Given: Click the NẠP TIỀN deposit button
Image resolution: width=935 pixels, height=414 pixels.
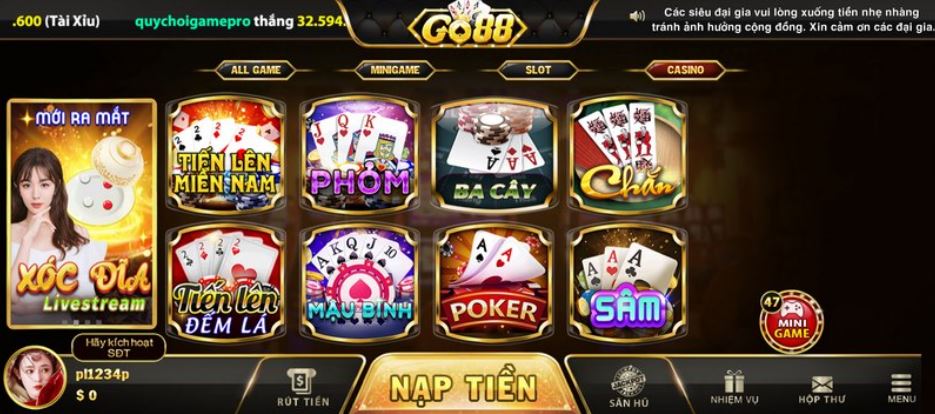Looking at the screenshot, I should pos(463,386).
